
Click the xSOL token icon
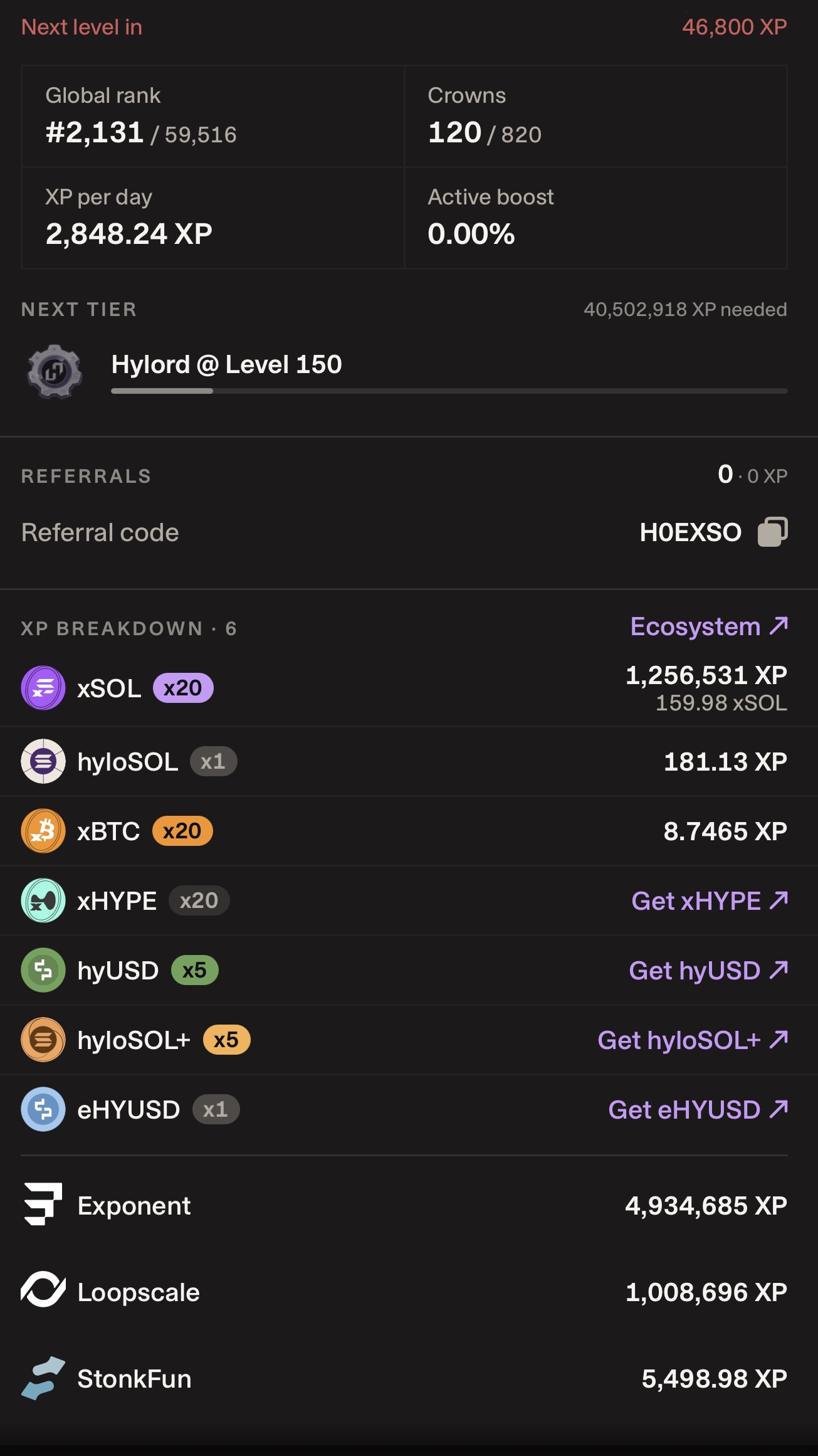(43, 688)
